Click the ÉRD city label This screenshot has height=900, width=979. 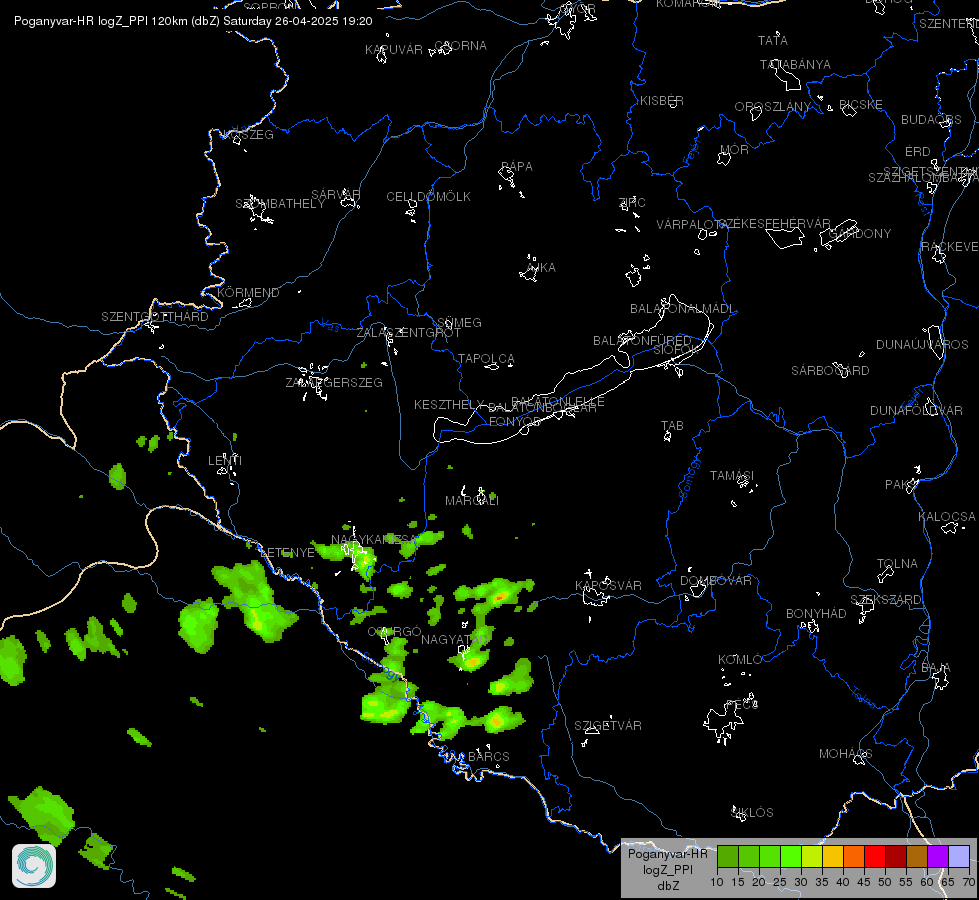pos(917,152)
